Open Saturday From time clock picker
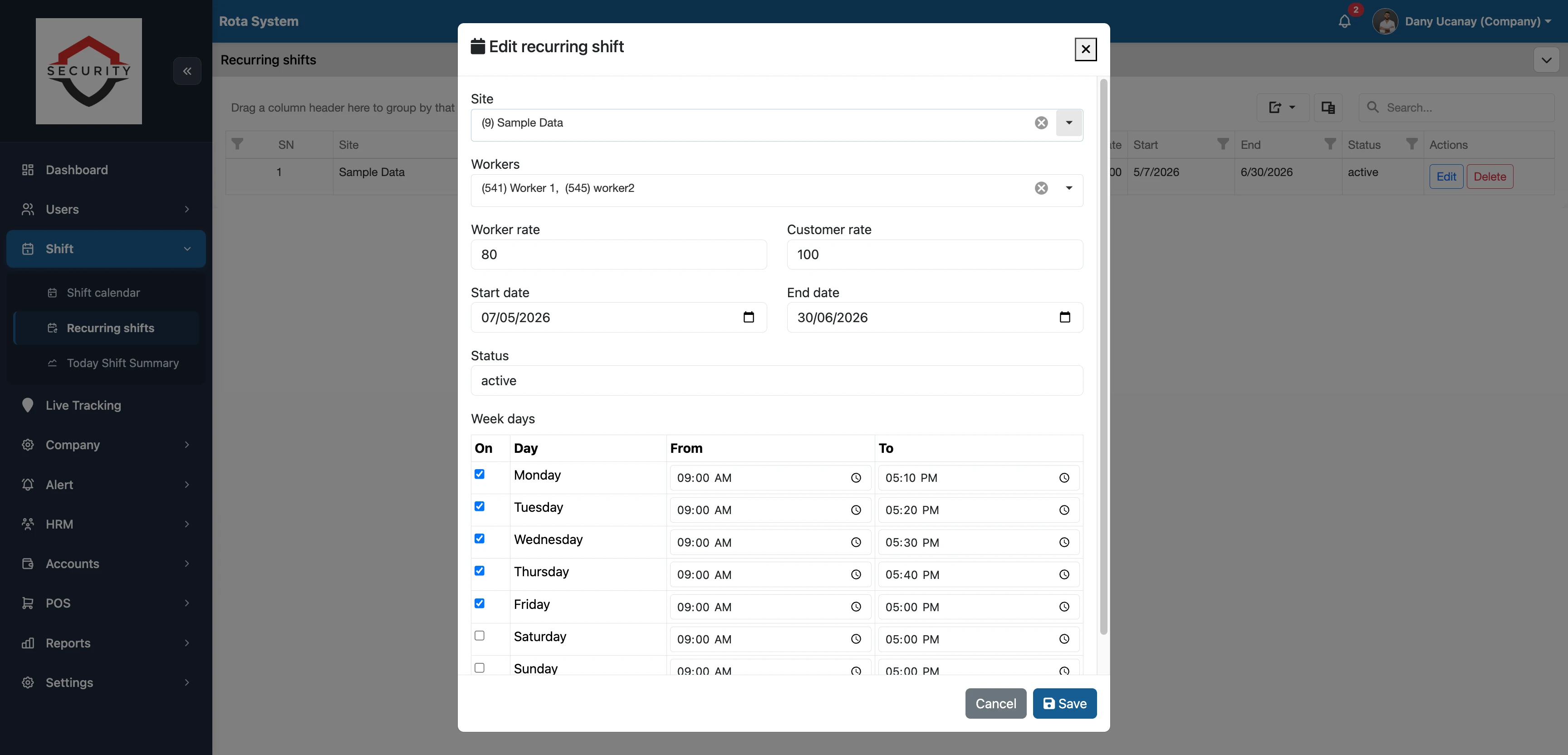Viewport: 1568px width, 755px height. click(856, 639)
